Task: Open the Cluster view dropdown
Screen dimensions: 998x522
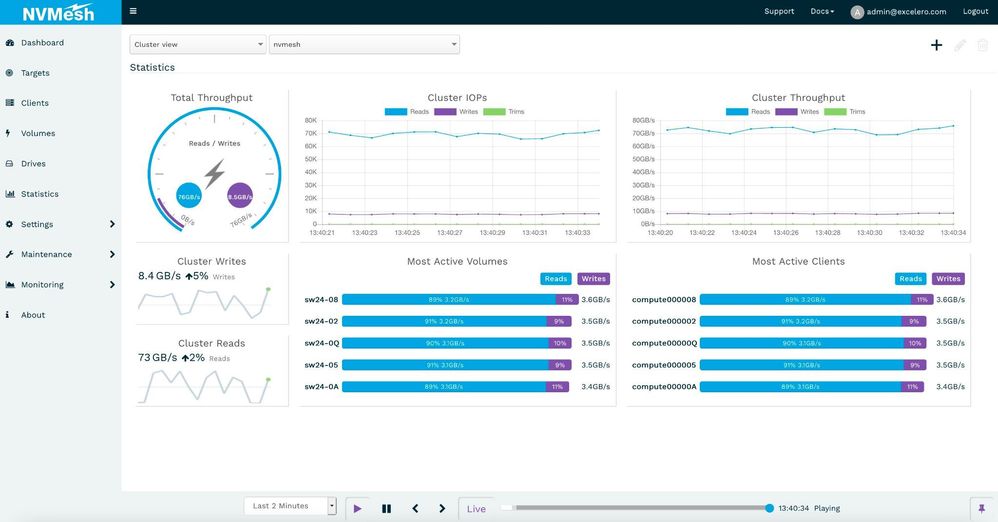Action: pos(198,45)
